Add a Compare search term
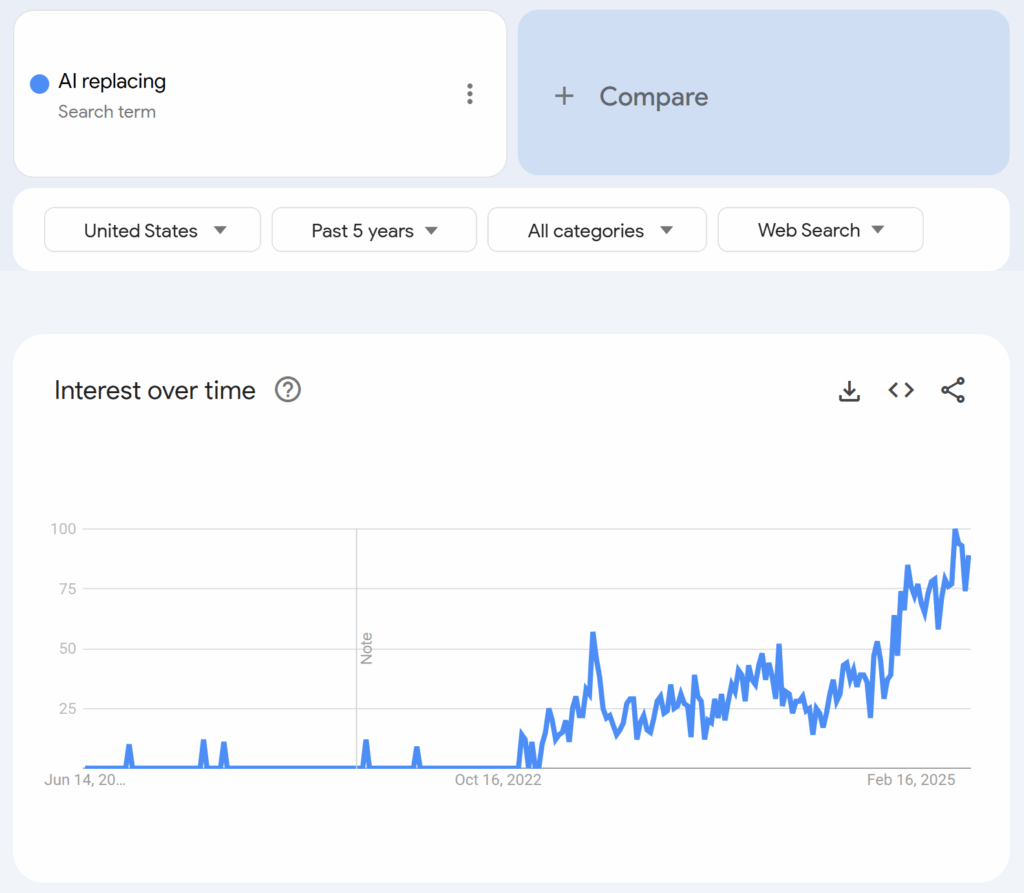The height and width of the screenshot is (893, 1024). tap(763, 93)
